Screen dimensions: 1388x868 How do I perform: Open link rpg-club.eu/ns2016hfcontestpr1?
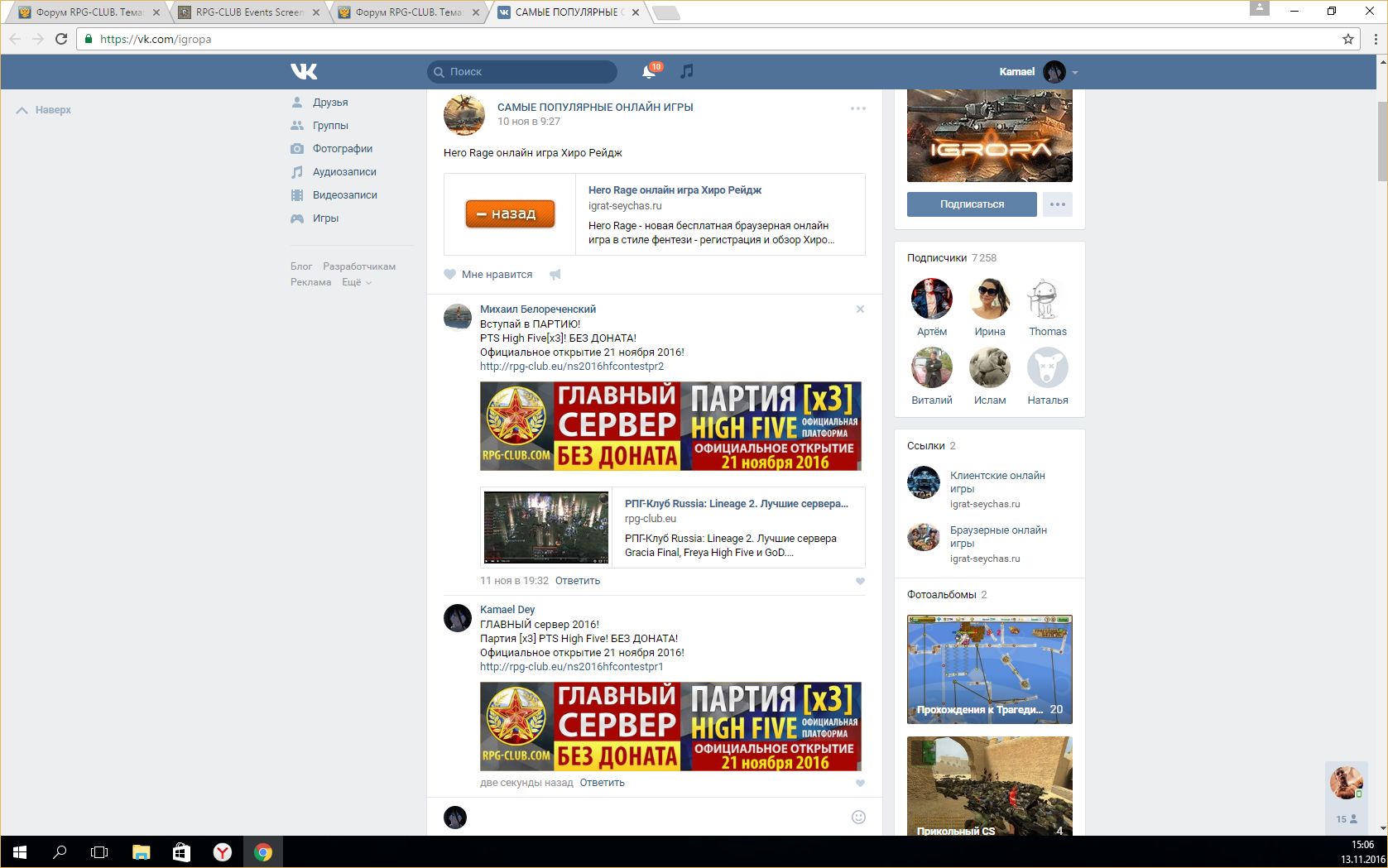point(572,667)
